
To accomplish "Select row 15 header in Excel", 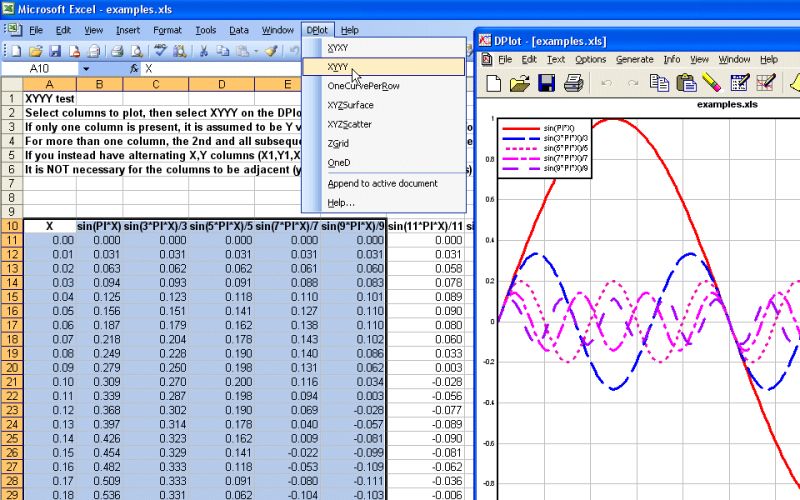I will [12, 297].
